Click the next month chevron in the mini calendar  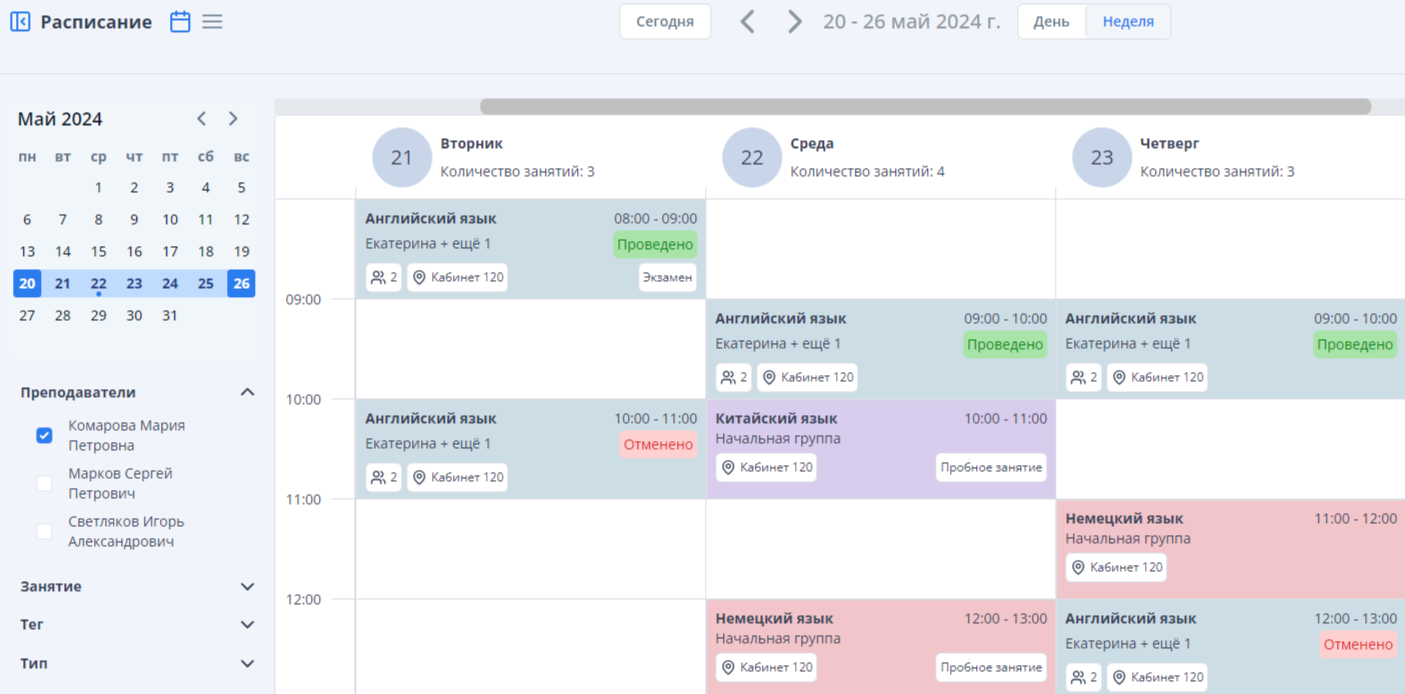tap(232, 118)
